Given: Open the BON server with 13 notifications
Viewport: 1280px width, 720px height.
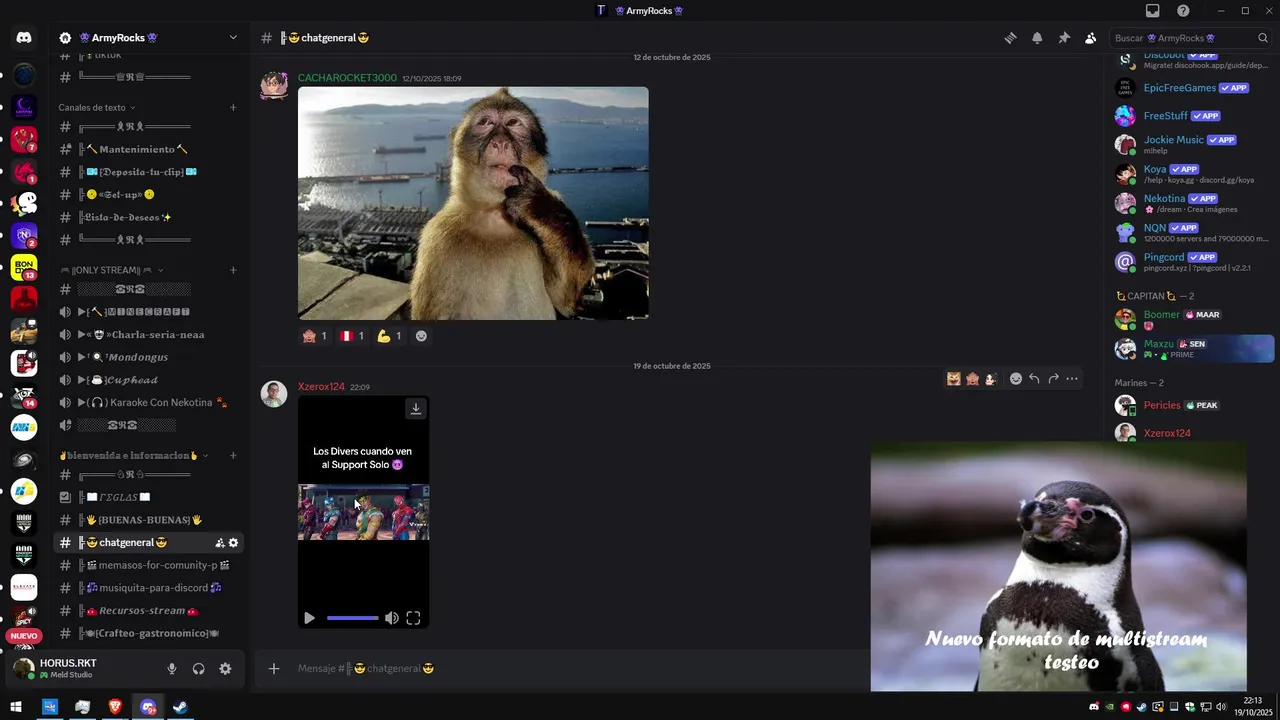Looking at the screenshot, I should (24, 267).
